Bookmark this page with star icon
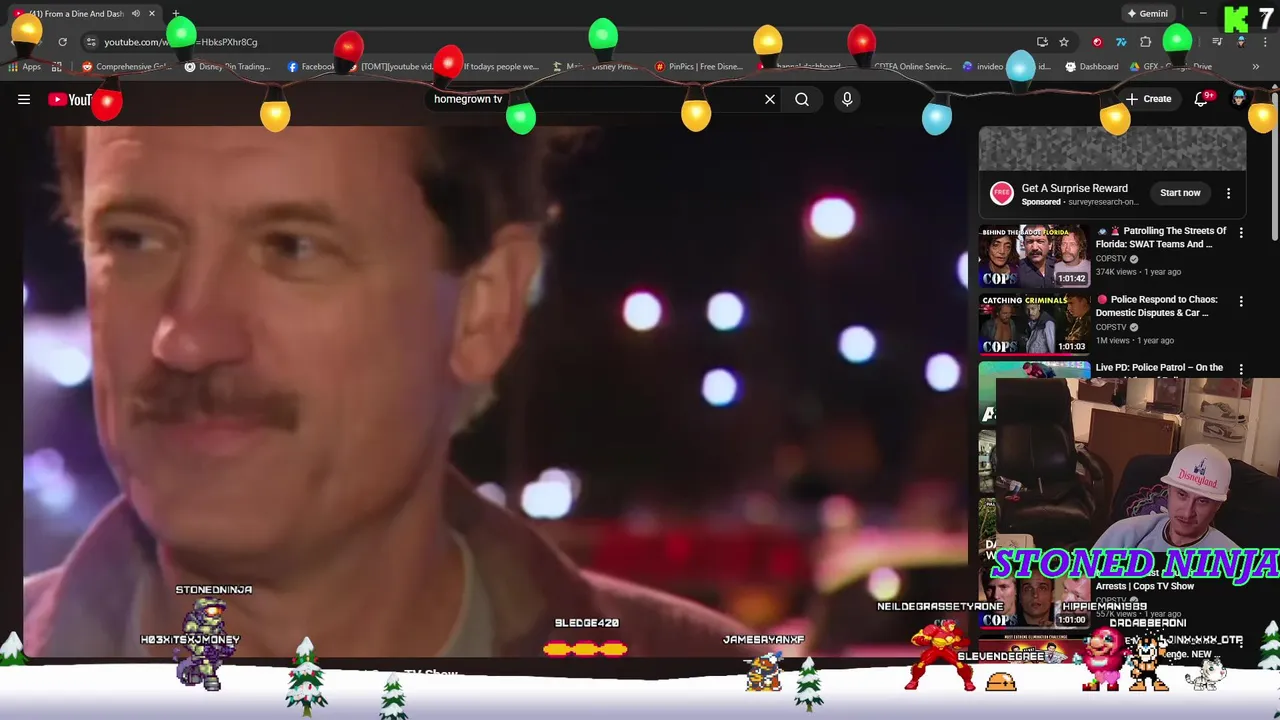This screenshot has width=1280, height=720. click(x=1064, y=42)
